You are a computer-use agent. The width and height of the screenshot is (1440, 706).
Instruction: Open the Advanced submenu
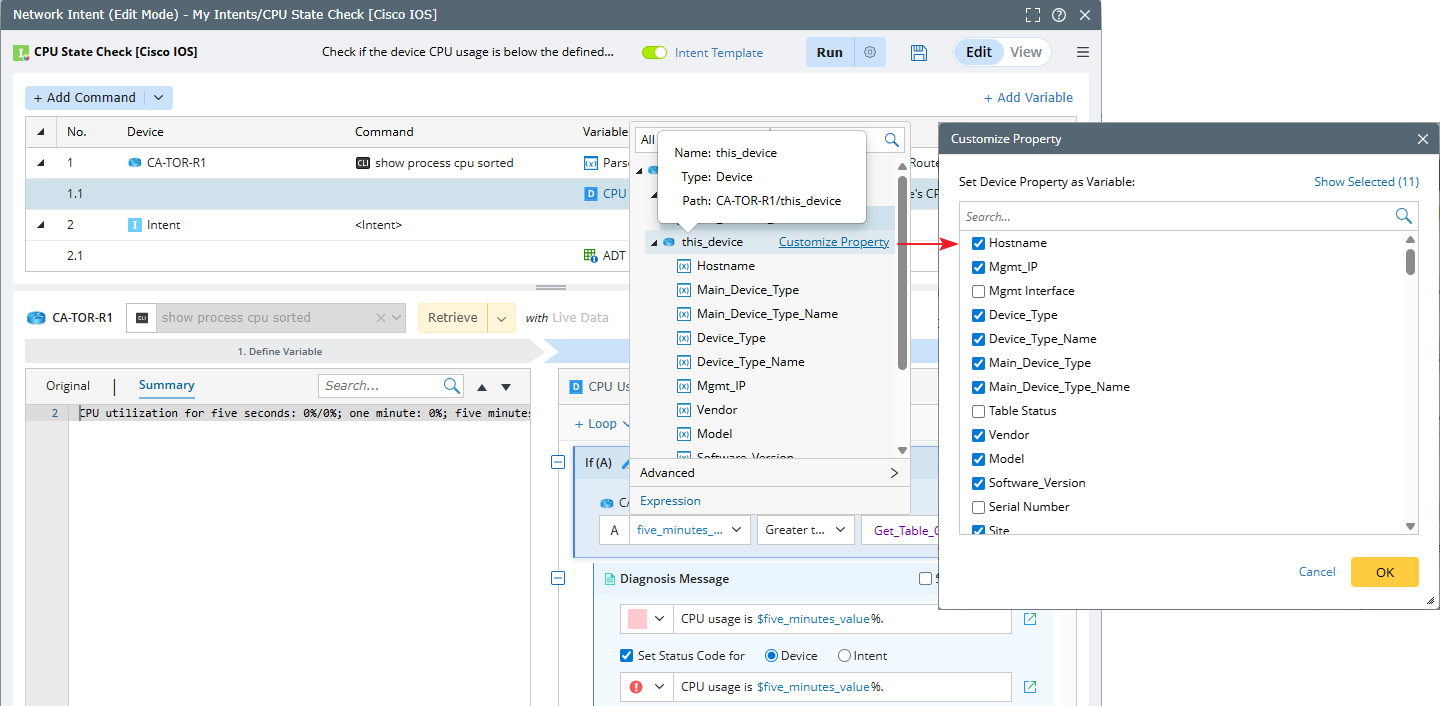[x=769, y=473]
